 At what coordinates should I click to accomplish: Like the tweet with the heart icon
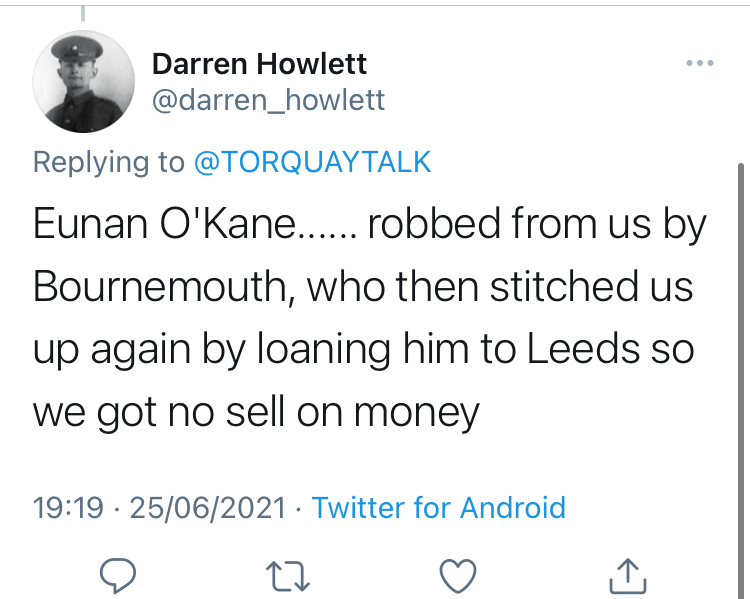pyautogui.click(x=458, y=575)
